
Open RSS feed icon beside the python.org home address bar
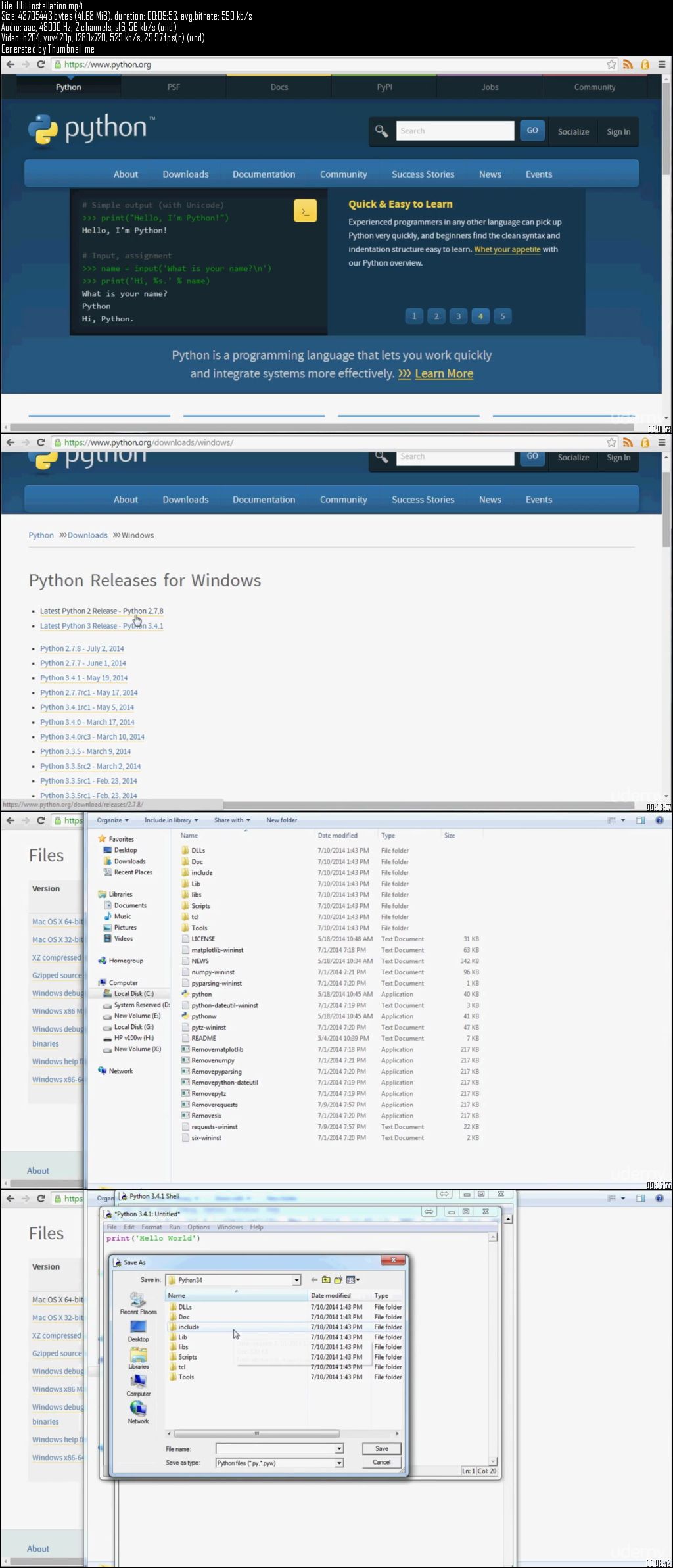point(628,64)
